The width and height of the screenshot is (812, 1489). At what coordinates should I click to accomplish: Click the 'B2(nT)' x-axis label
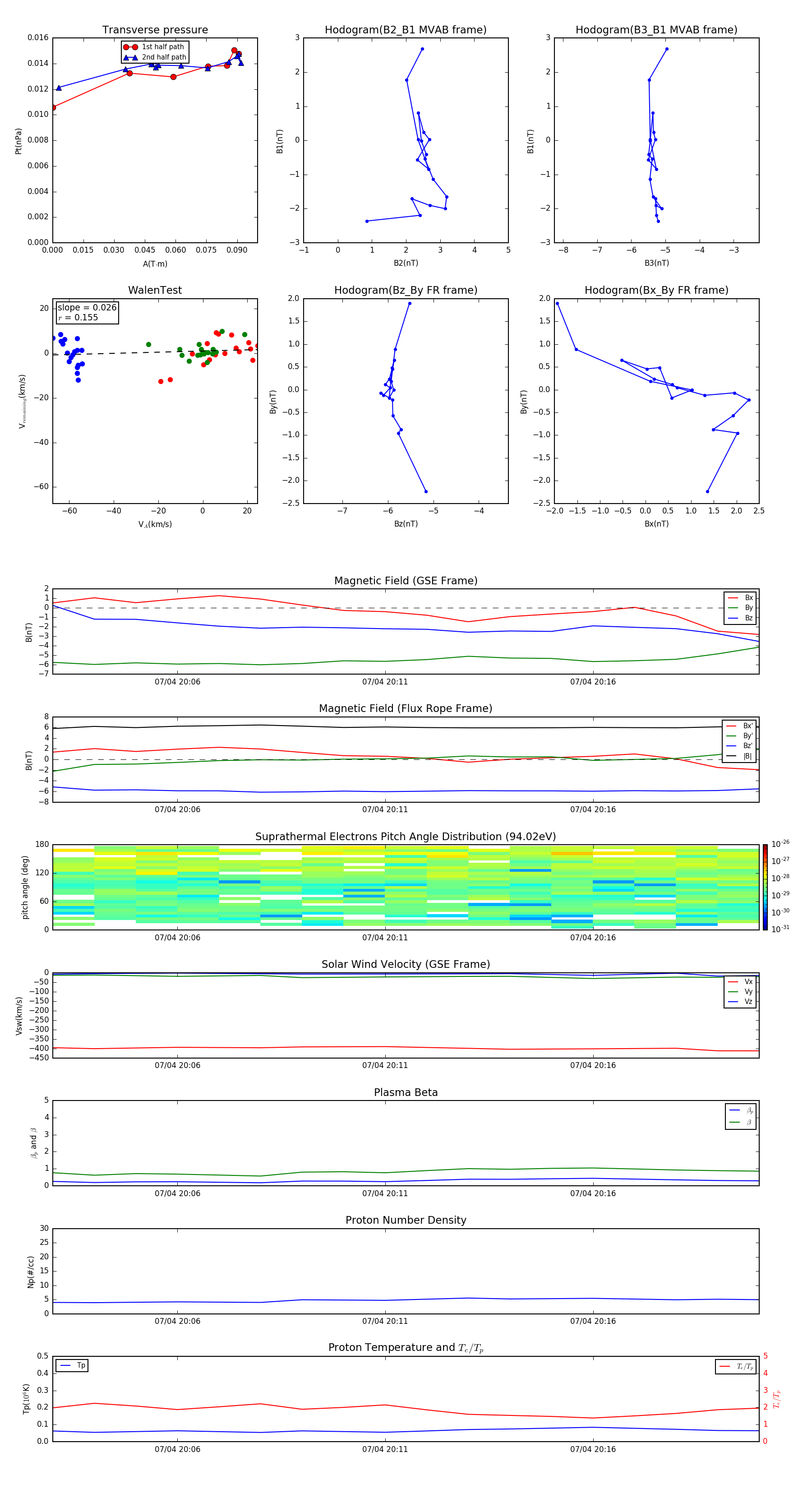(x=406, y=263)
